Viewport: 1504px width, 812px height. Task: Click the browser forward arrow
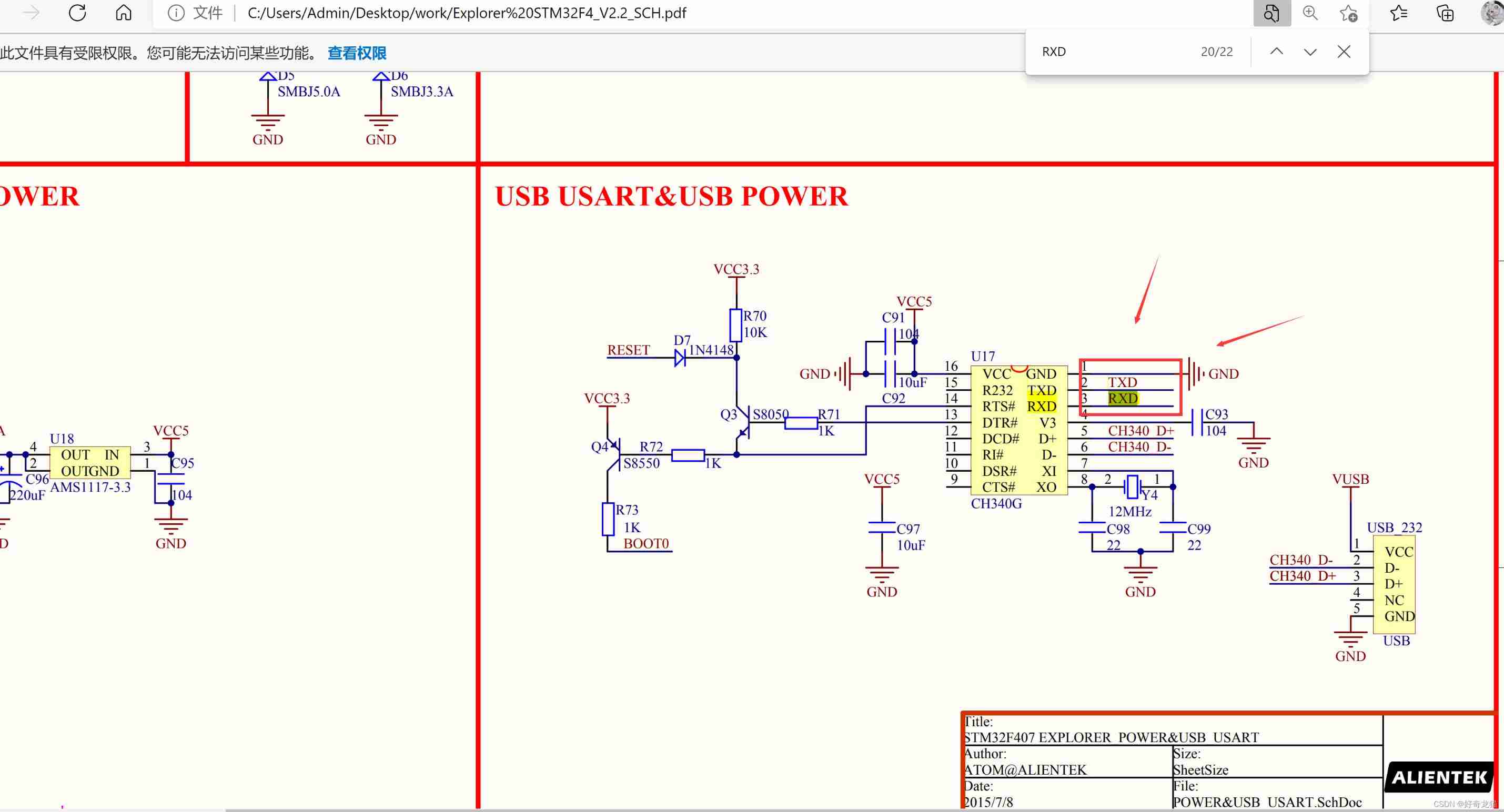(x=31, y=13)
